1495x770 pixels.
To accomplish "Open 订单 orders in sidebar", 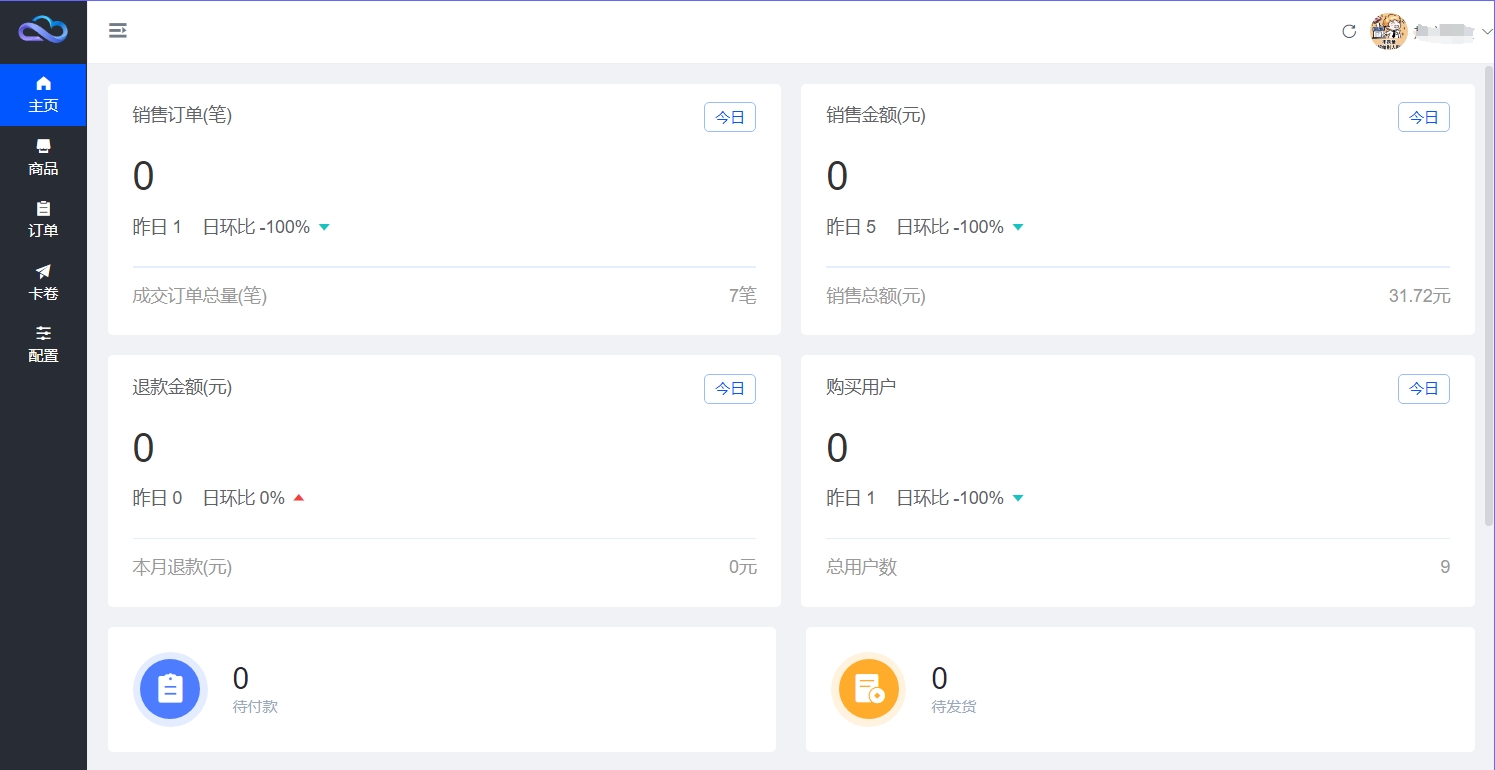I will (x=43, y=219).
